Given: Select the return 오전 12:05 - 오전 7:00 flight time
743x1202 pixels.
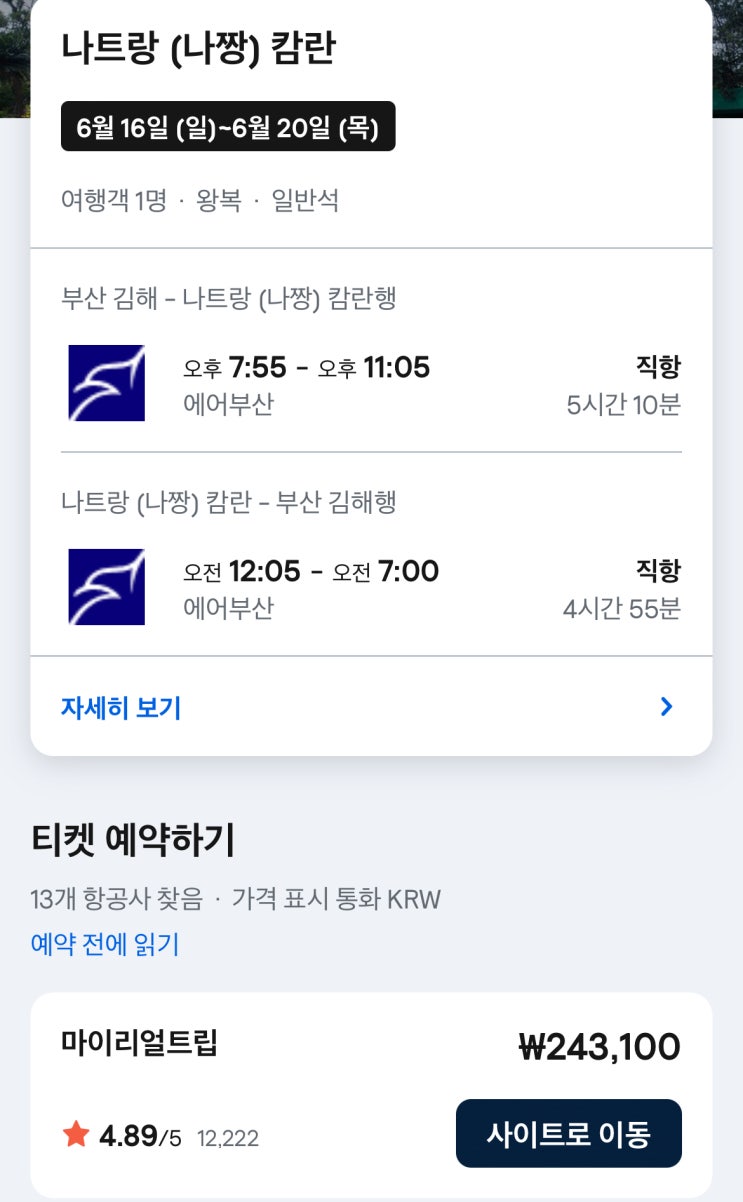Looking at the screenshot, I should click(310, 572).
